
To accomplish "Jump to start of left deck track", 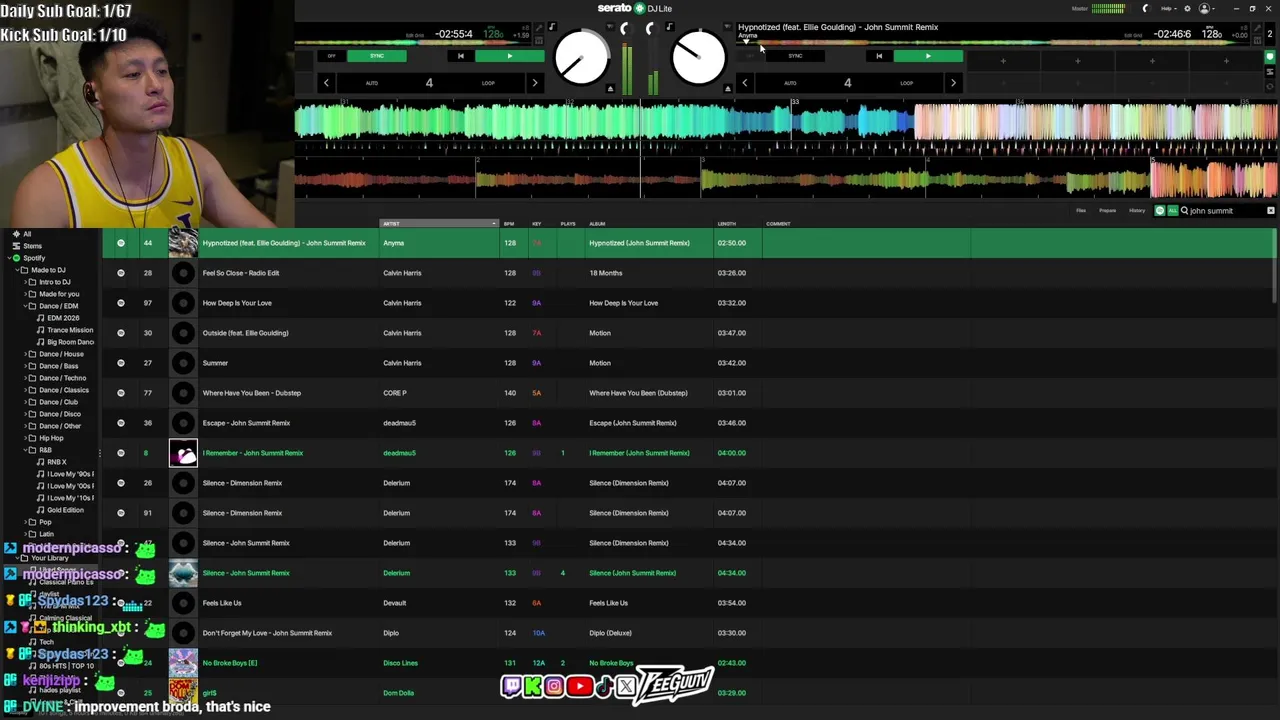I will tap(460, 56).
